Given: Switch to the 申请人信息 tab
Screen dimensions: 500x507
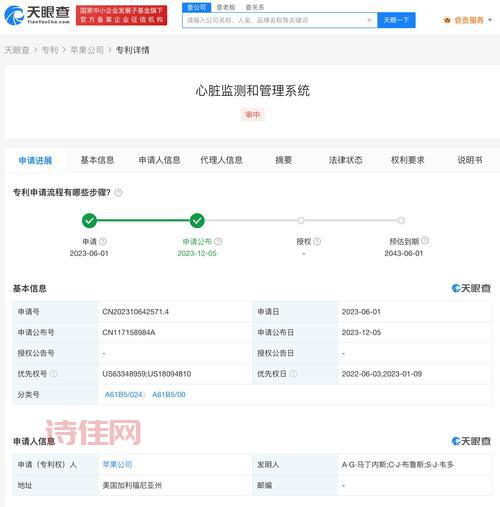Looking at the screenshot, I should click(x=159, y=160).
